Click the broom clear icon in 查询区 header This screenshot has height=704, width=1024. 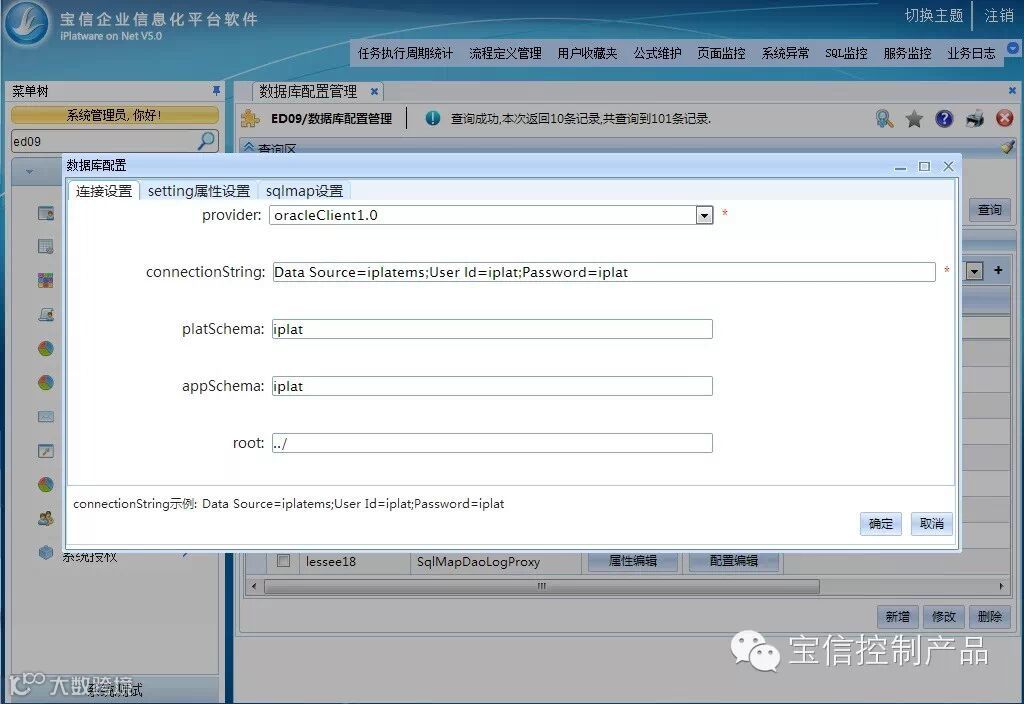click(x=1008, y=147)
